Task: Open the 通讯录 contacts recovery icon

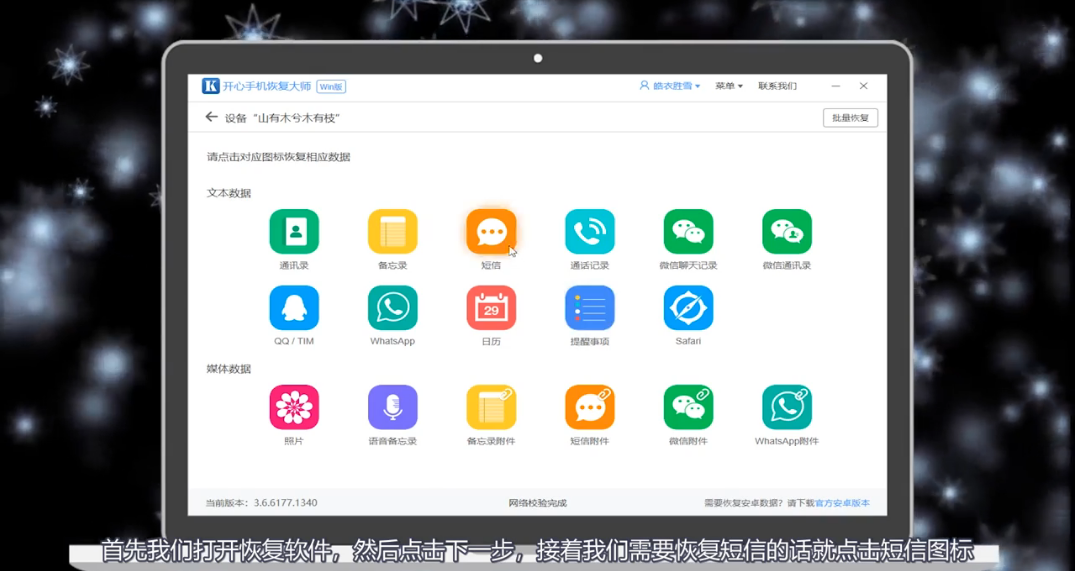Action: point(294,232)
